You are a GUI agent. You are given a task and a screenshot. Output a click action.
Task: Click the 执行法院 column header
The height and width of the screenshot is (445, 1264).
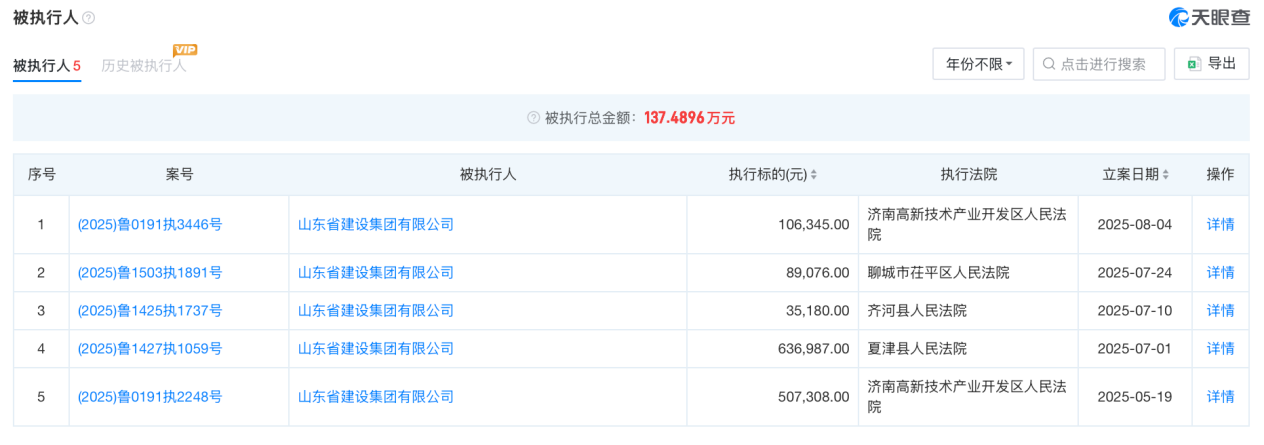pyautogui.click(x=968, y=175)
